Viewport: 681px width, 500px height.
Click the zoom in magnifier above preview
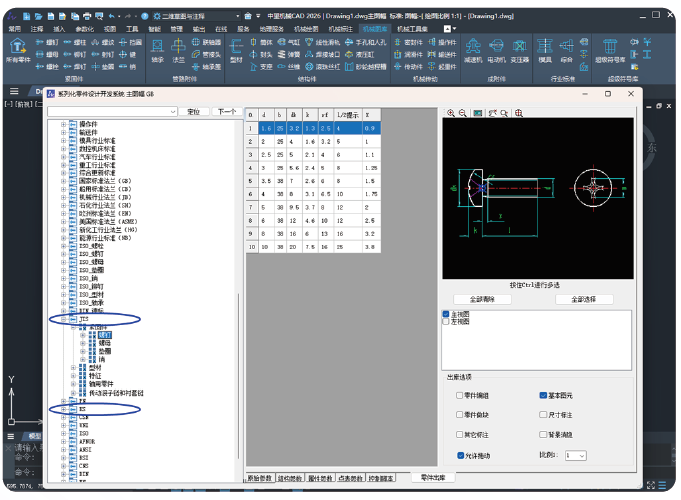(451, 114)
